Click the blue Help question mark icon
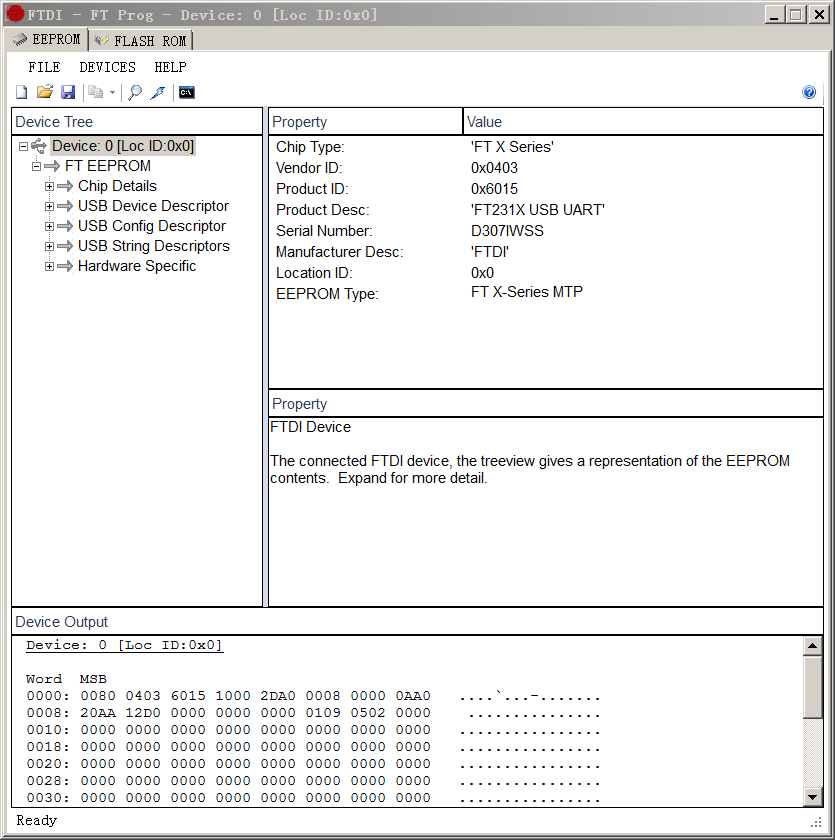The height and width of the screenshot is (840, 835). click(x=809, y=92)
